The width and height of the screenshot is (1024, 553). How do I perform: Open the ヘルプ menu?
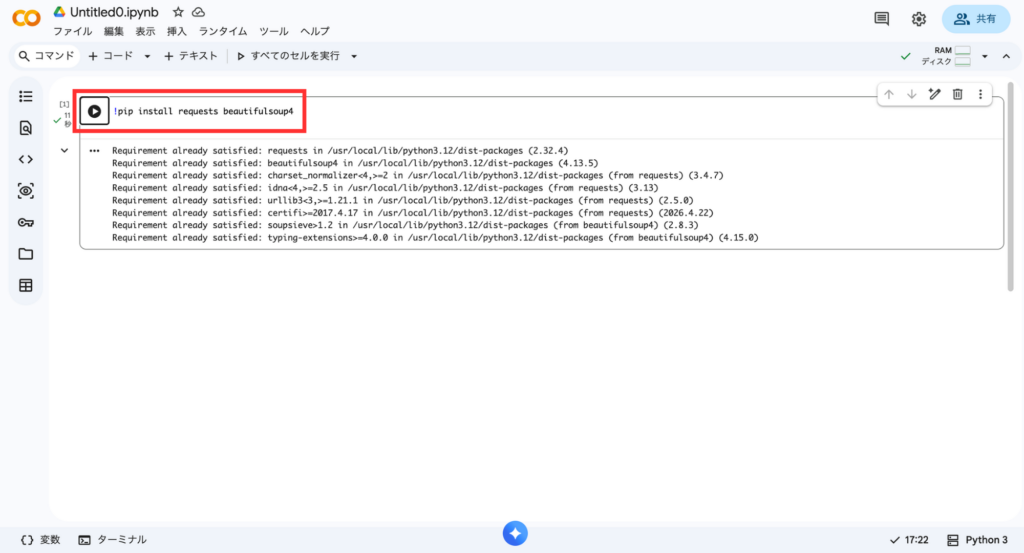[315, 31]
